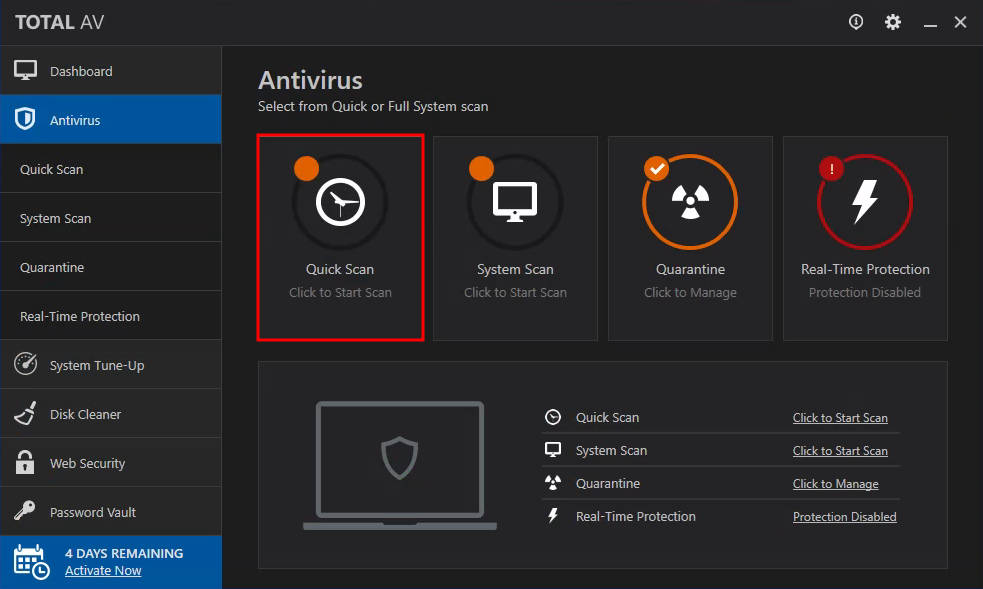This screenshot has height=589, width=983.
Task: Click the System Scan monitor icon card
Action: (515, 202)
